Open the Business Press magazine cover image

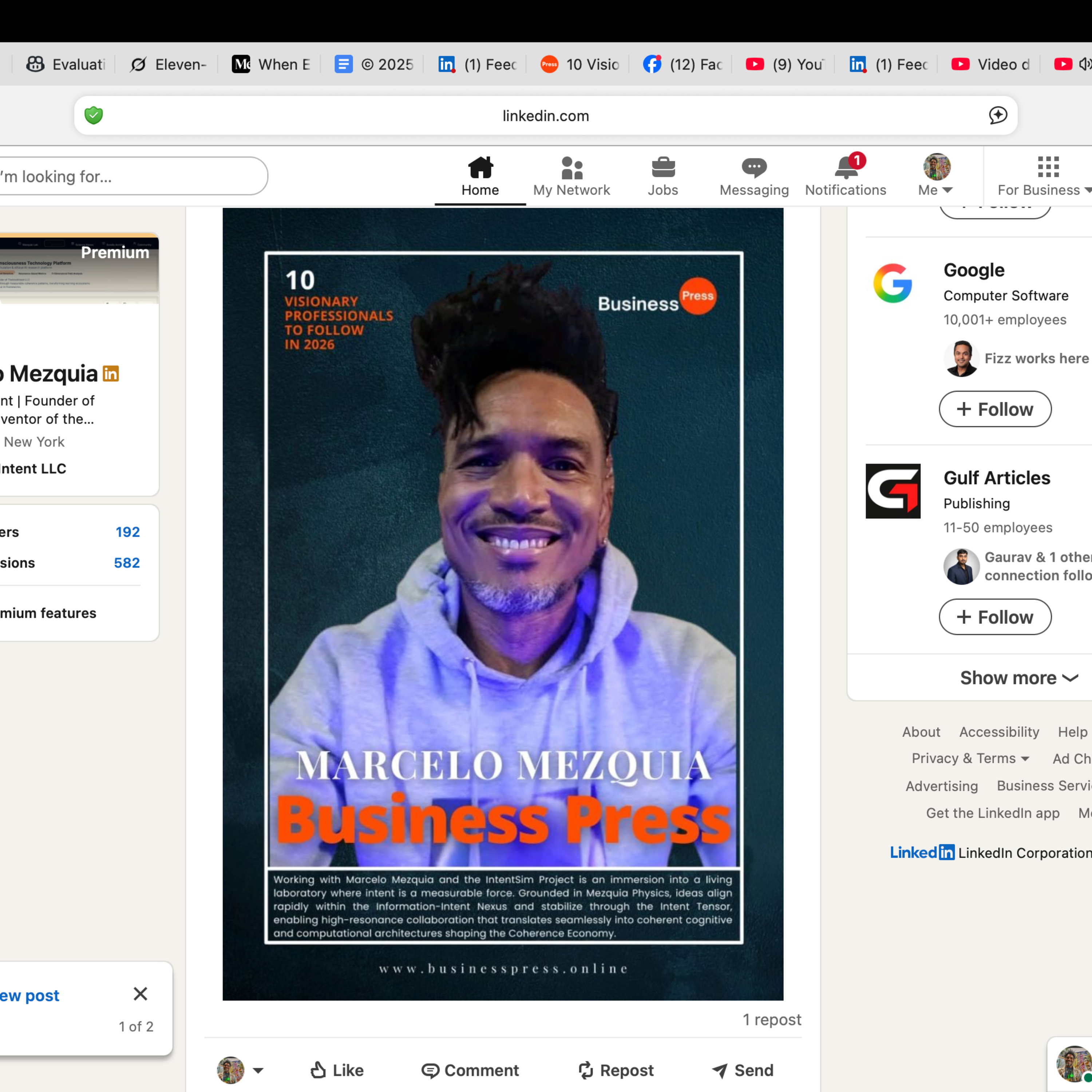(503, 604)
